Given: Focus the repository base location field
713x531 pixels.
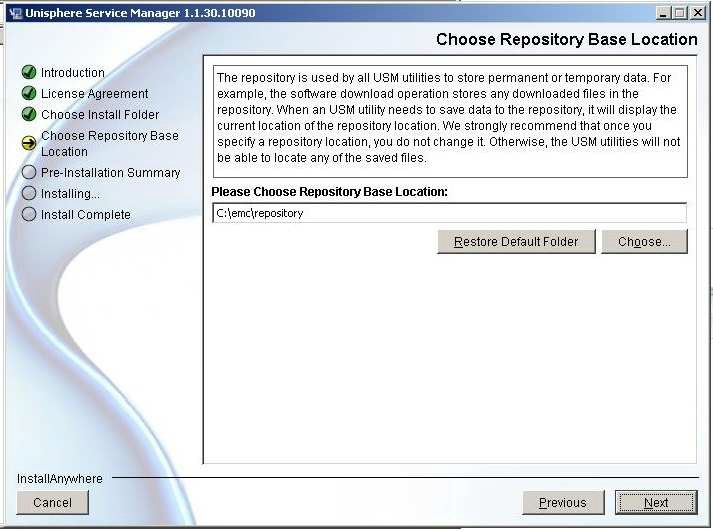Looking at the screenshot, I should (x=449, y=213).
